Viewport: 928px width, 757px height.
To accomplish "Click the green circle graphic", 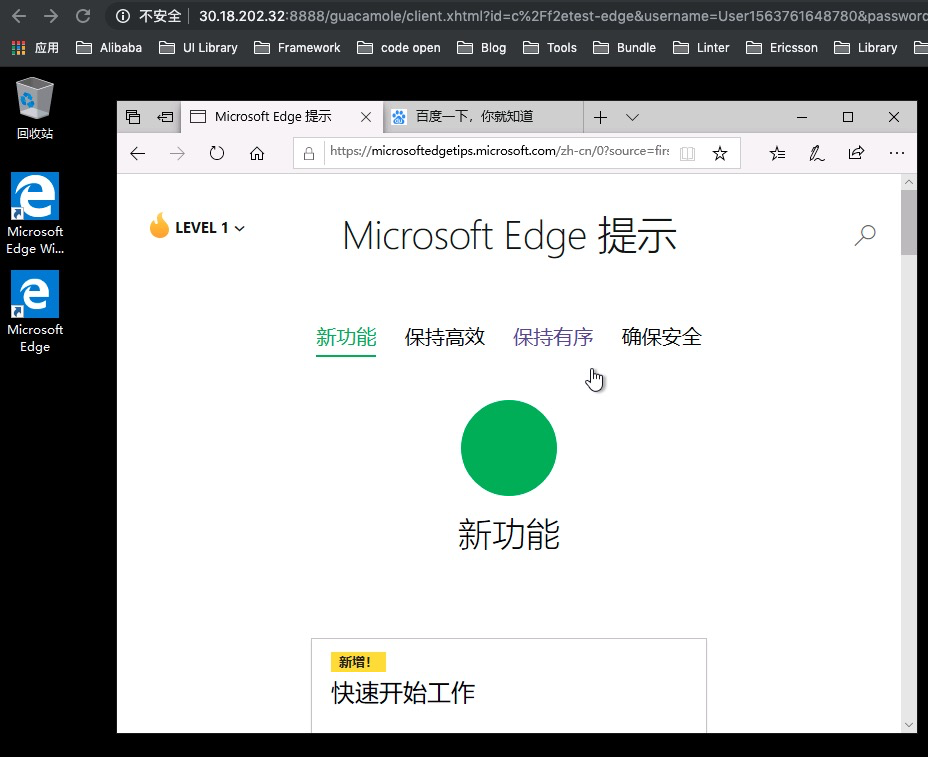I will point(508,448).
